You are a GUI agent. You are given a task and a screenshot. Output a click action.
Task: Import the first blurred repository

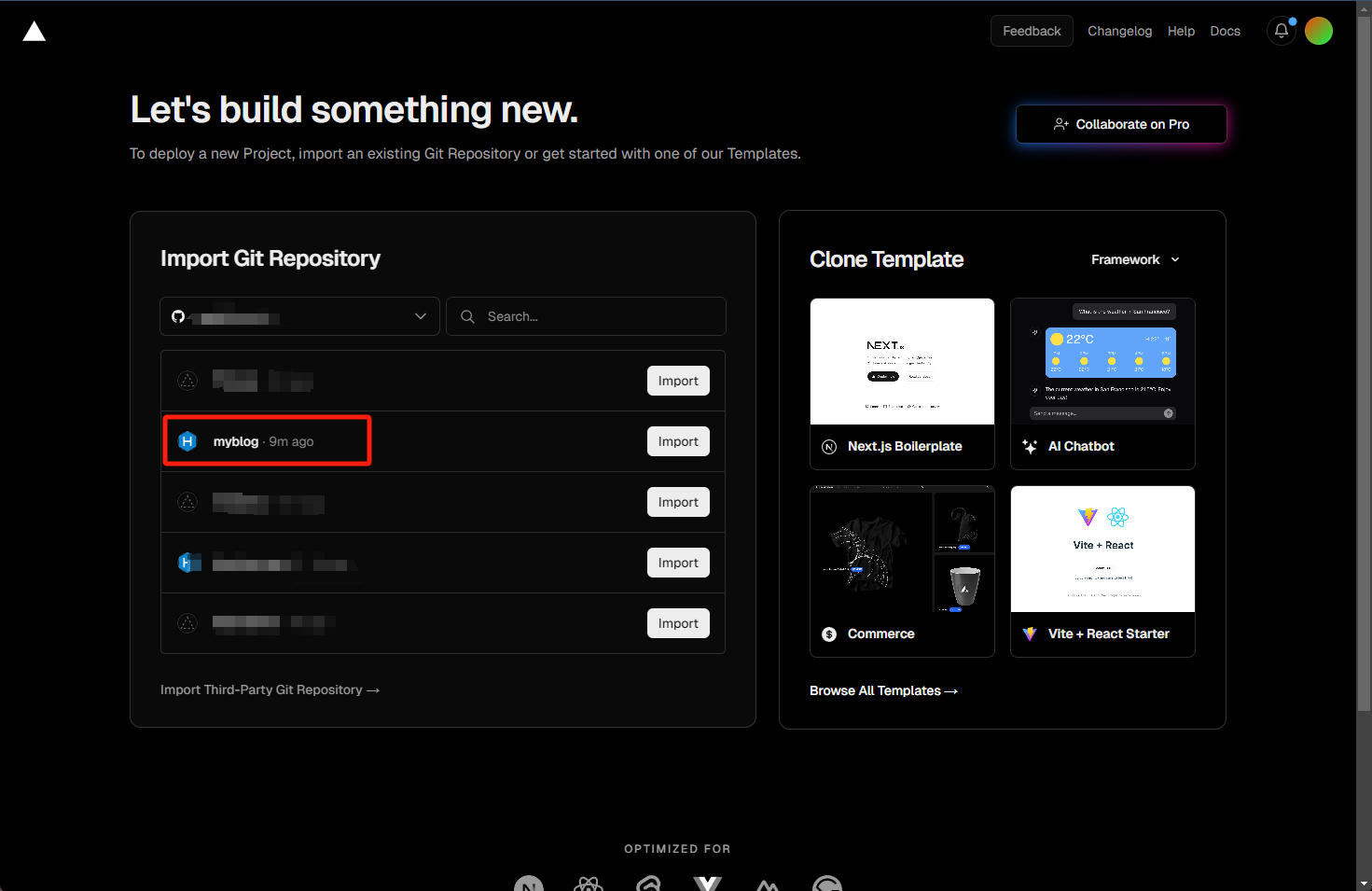click(x=678, y=381)
